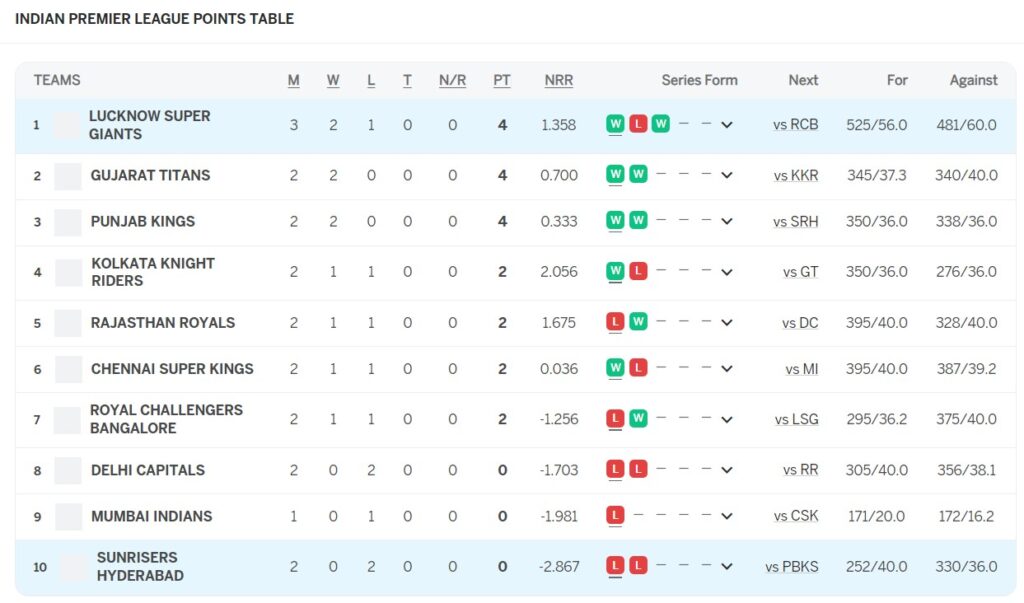Click Mumbai Indians team logo
This screenshot has height=603, width=1024.
(68, 517)
